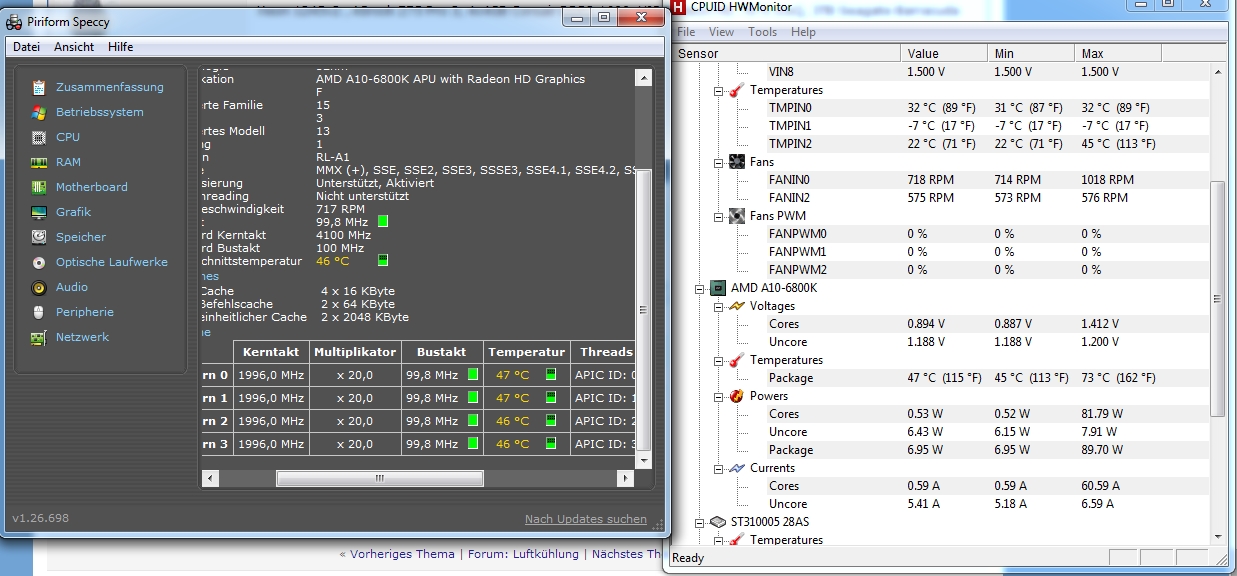Open the File menu in HWMonitor
The image size is (1237, 576).
click(x=686, y=32)
